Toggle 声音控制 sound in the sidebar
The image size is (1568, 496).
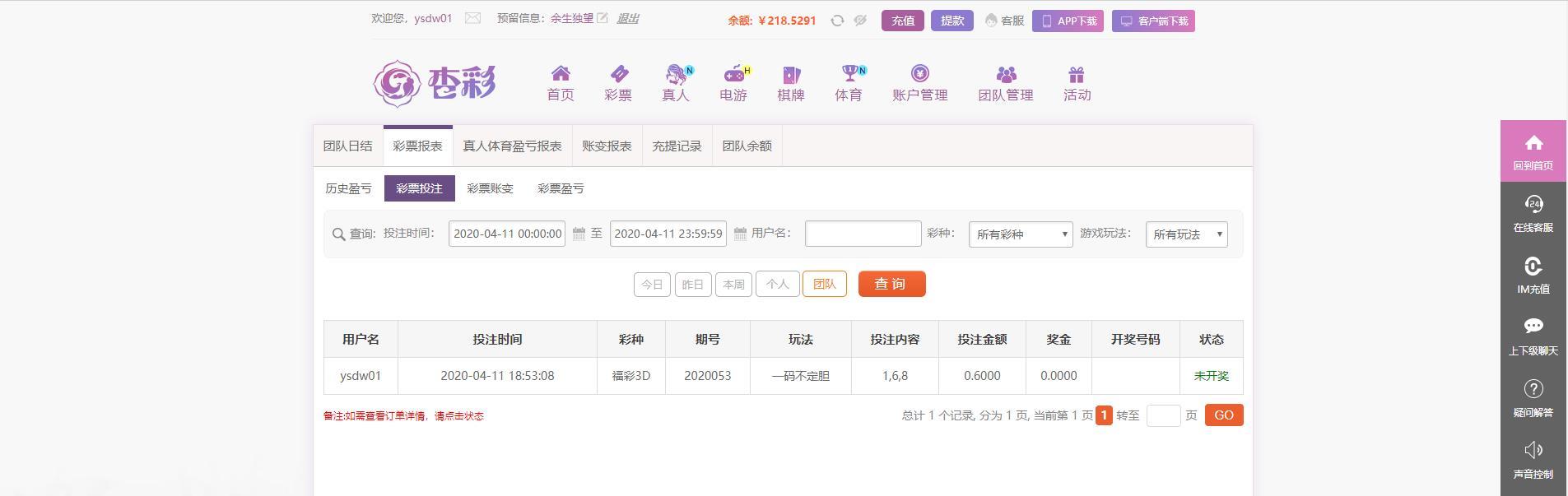click(x=1533, y=460)
